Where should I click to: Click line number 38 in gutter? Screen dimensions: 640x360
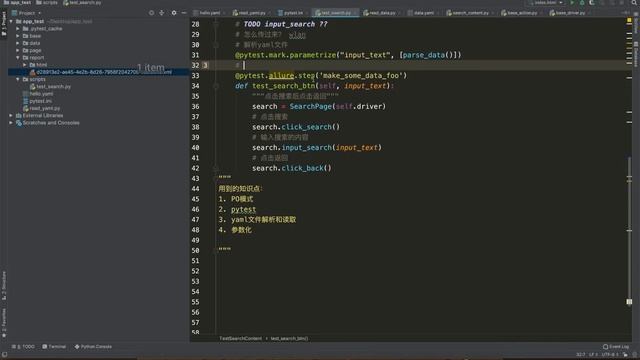pyautogui.click(x=196, y=127)
